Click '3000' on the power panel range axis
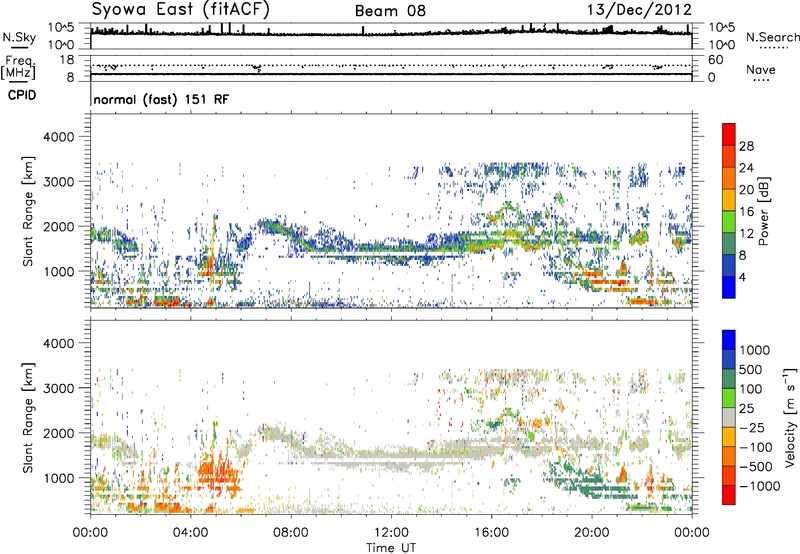Viewport: 800px width, 554px height. click(x=59, y=182)
